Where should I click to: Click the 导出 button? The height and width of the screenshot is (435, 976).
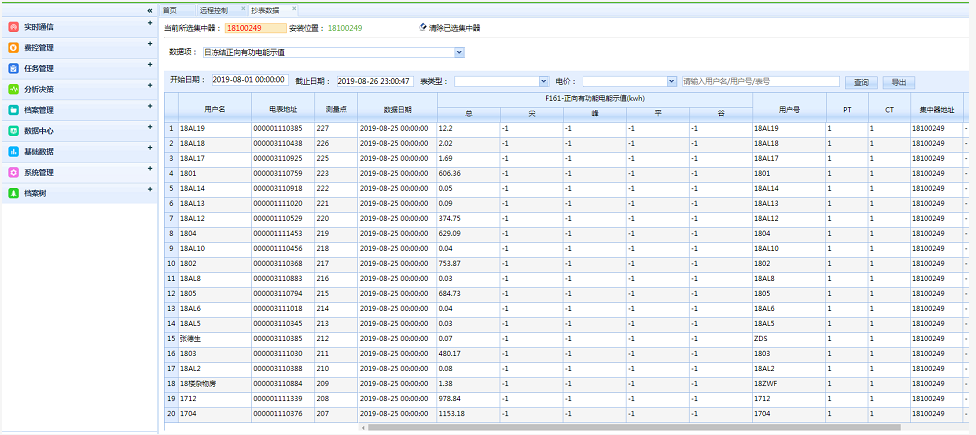point(899,82)
